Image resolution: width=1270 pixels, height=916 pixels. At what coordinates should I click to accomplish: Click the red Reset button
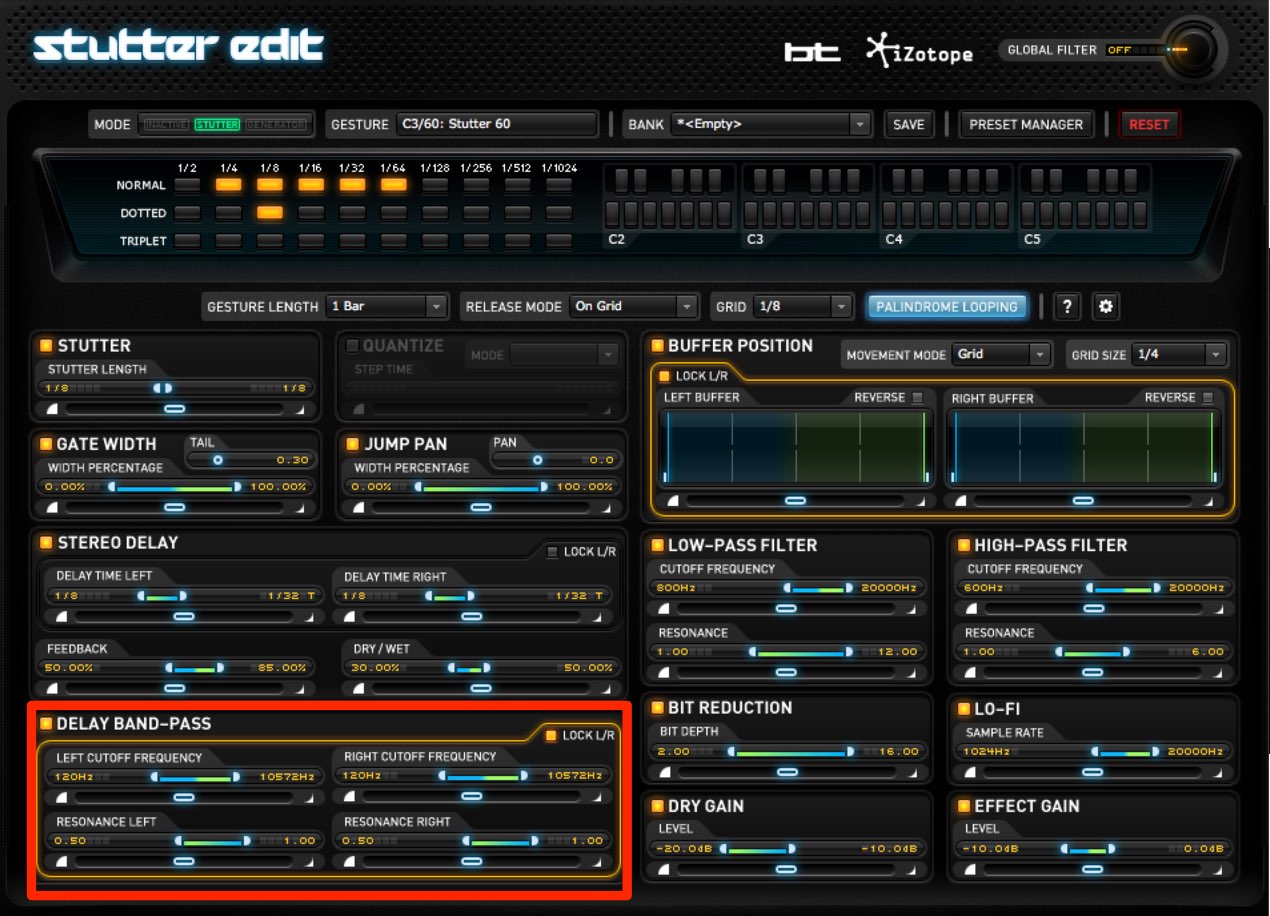(1149, 124)
